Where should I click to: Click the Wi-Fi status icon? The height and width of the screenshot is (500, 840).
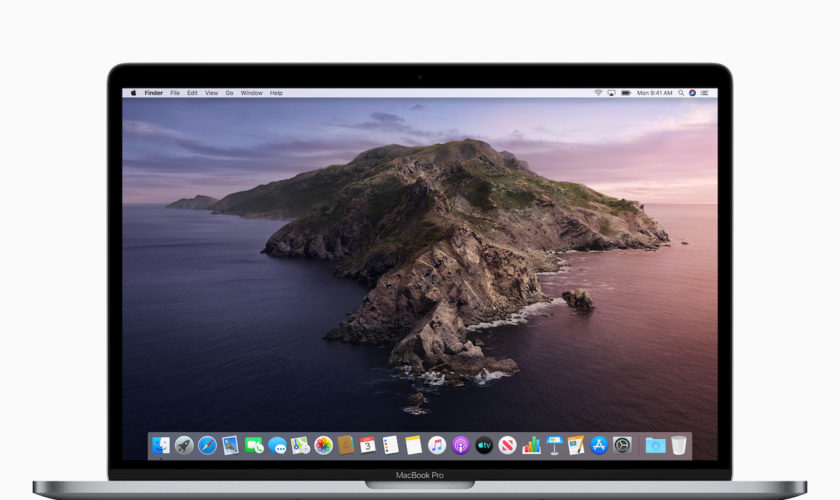(598, 93)
